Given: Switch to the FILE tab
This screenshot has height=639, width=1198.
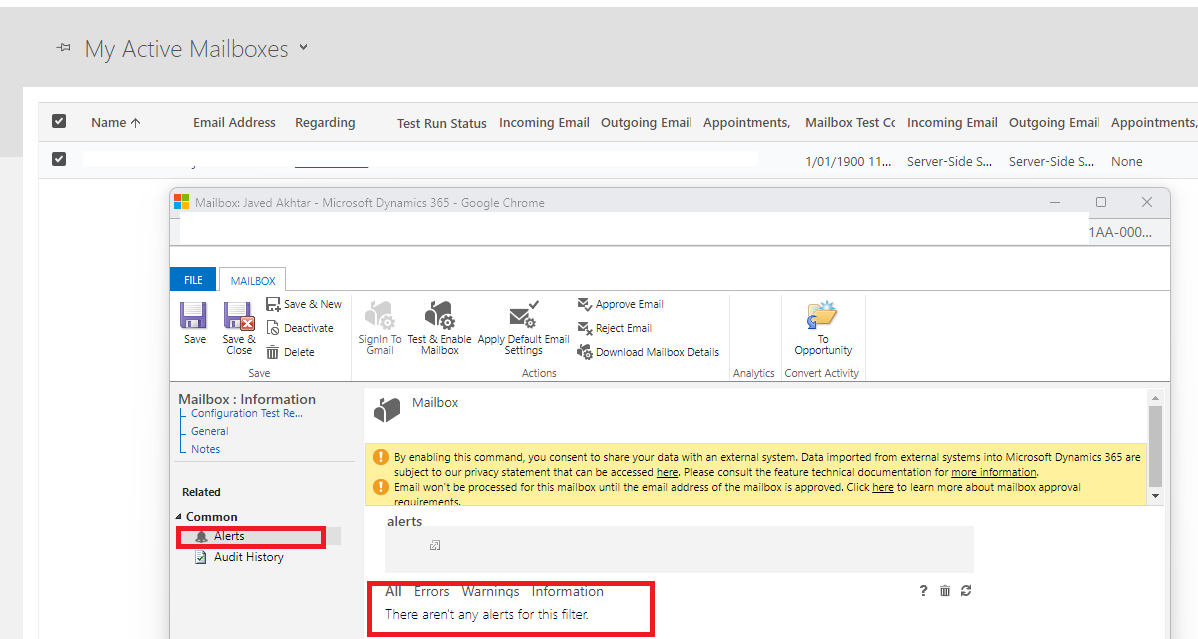Looking at the screenshot, I should [192, 279].
